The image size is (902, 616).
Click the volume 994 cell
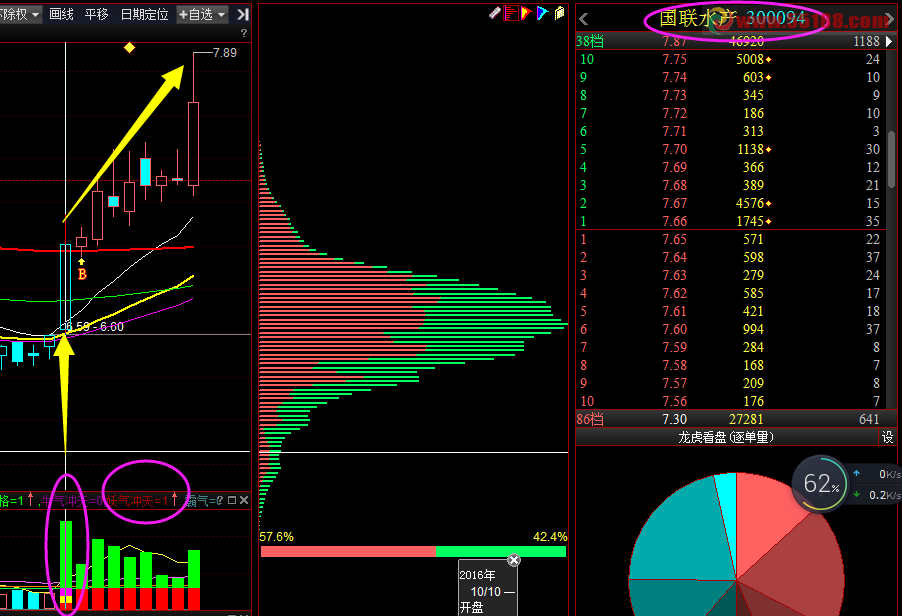753,329
